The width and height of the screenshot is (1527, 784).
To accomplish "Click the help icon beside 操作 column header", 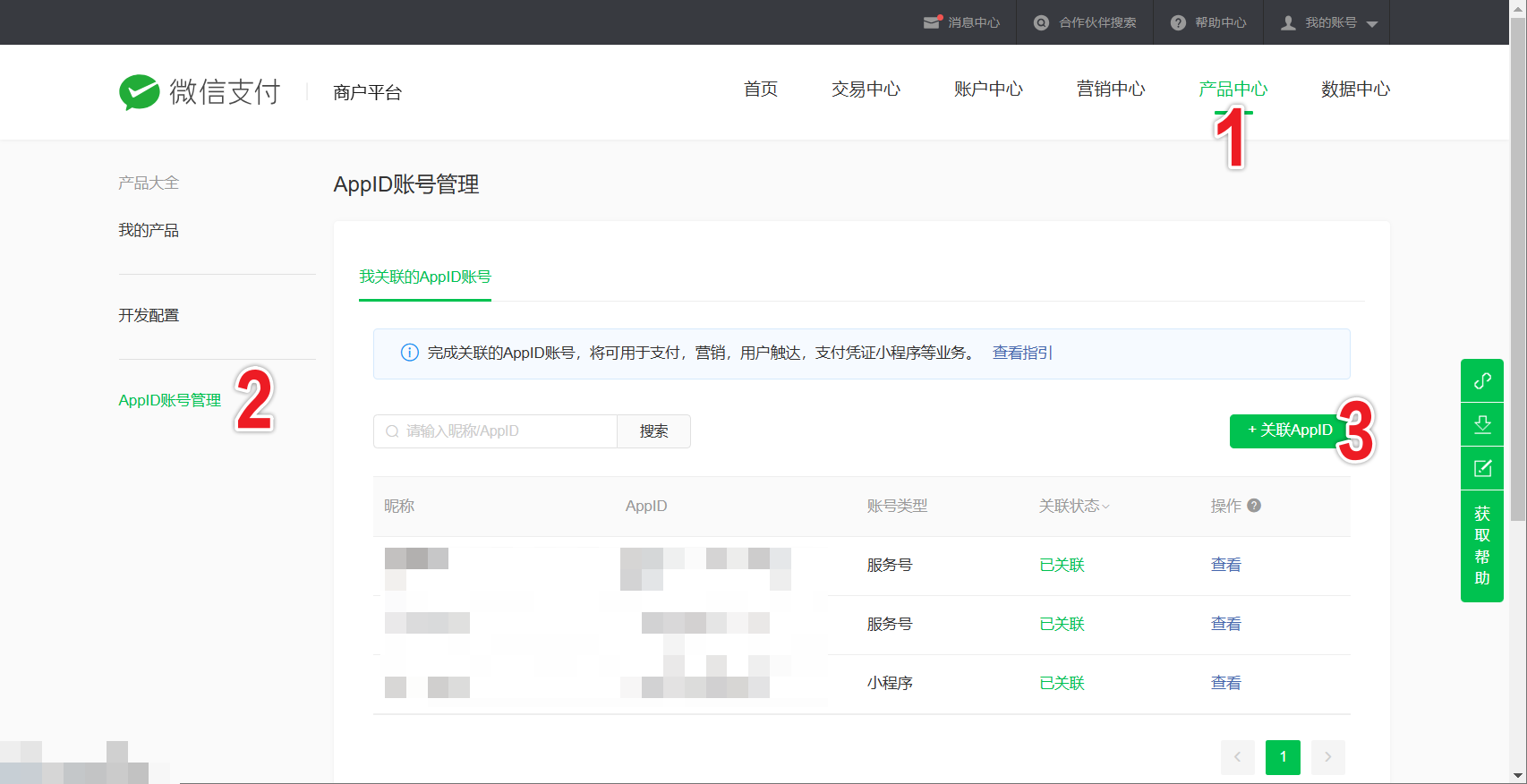I will [1254, 506].
